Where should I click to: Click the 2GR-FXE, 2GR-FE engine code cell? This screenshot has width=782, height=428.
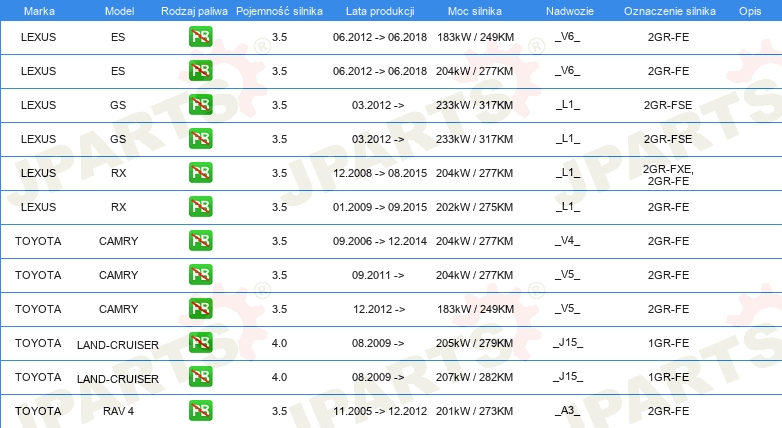668,175
